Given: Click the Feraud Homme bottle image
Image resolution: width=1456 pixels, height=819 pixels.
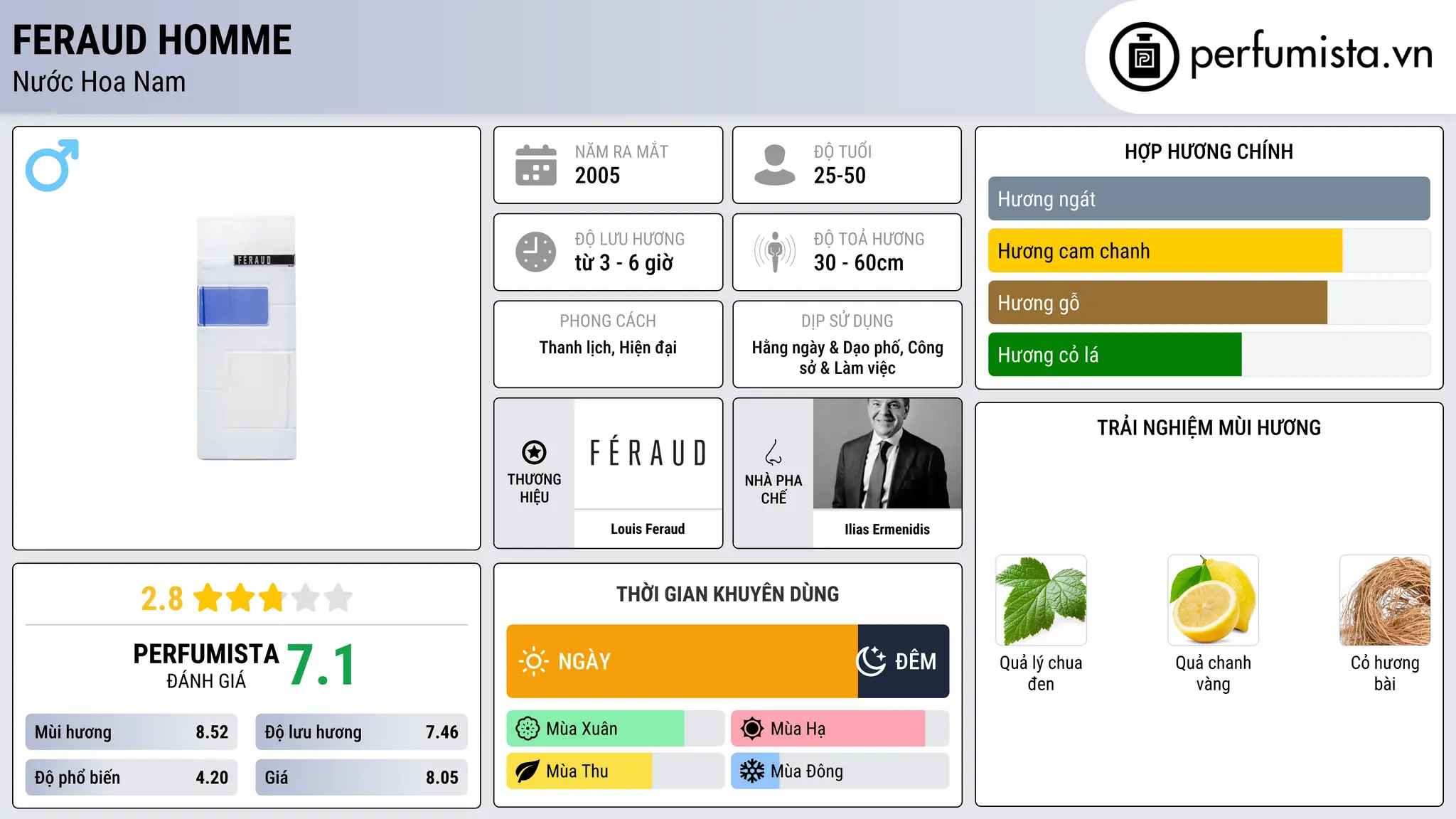Looking at the screenshot, I should (247, 338).
